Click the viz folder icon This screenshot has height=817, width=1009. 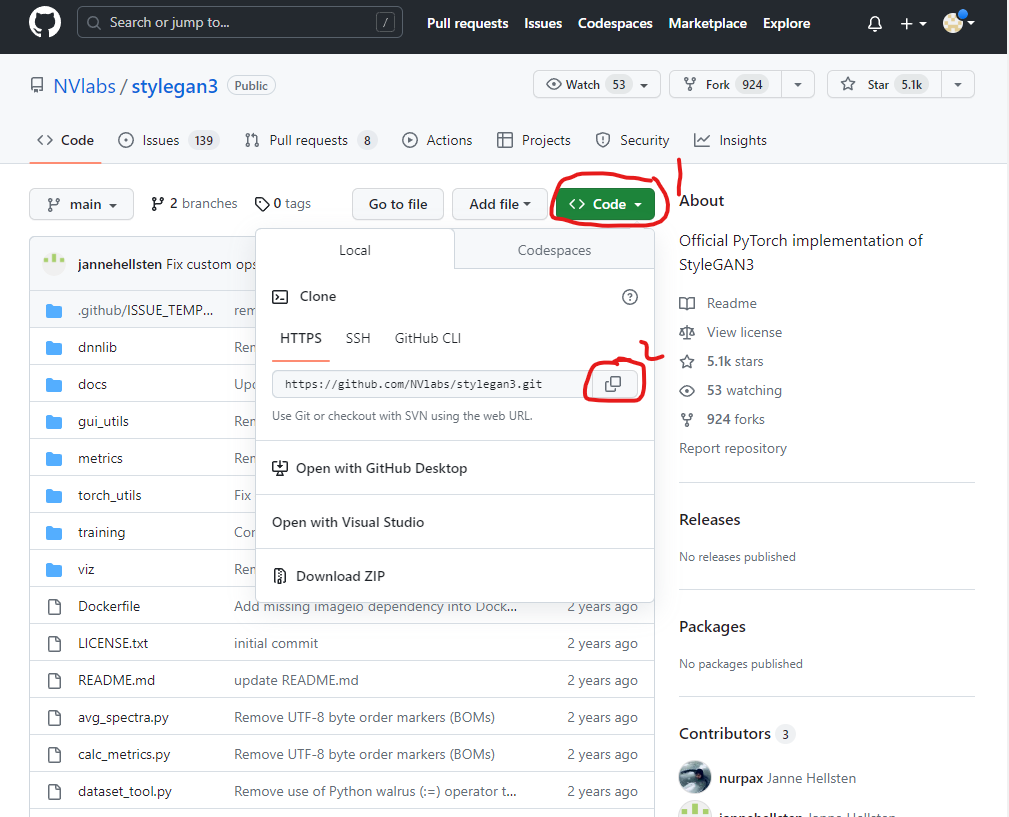54,570
